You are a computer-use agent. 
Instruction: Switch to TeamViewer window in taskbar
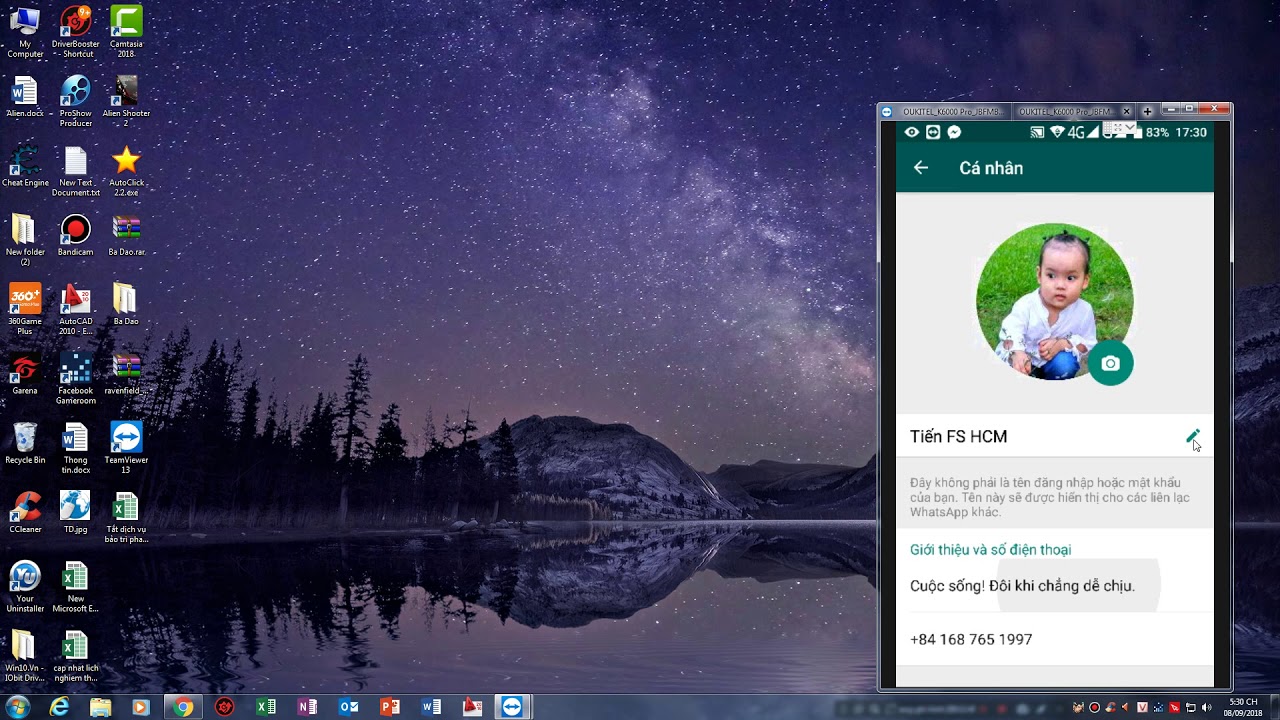(513, 707)
